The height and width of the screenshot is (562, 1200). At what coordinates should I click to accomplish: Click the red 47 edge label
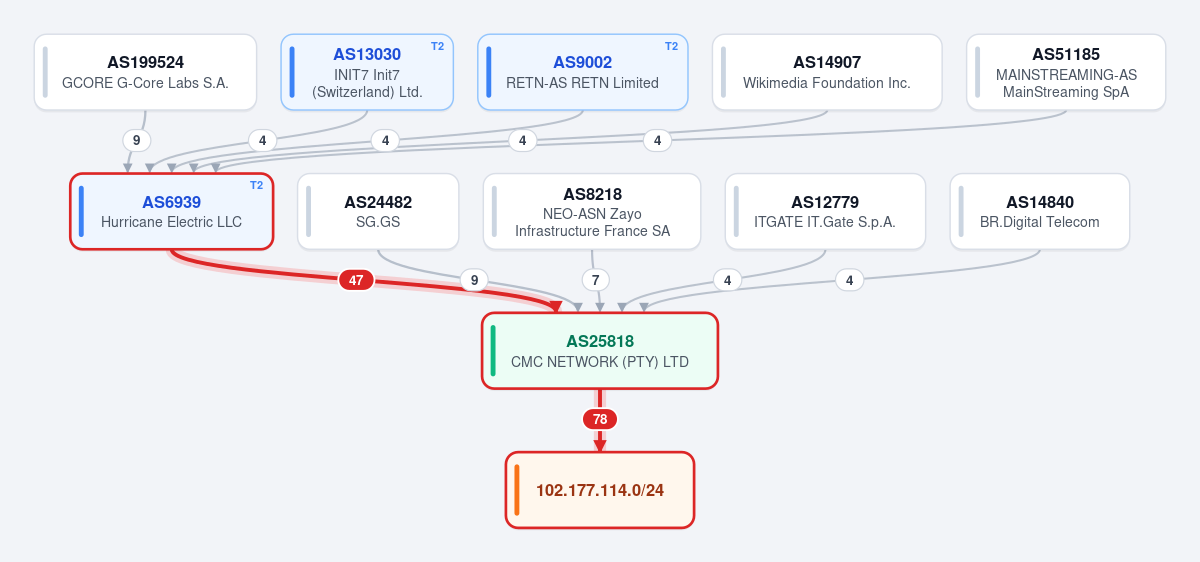pos(356,280)
